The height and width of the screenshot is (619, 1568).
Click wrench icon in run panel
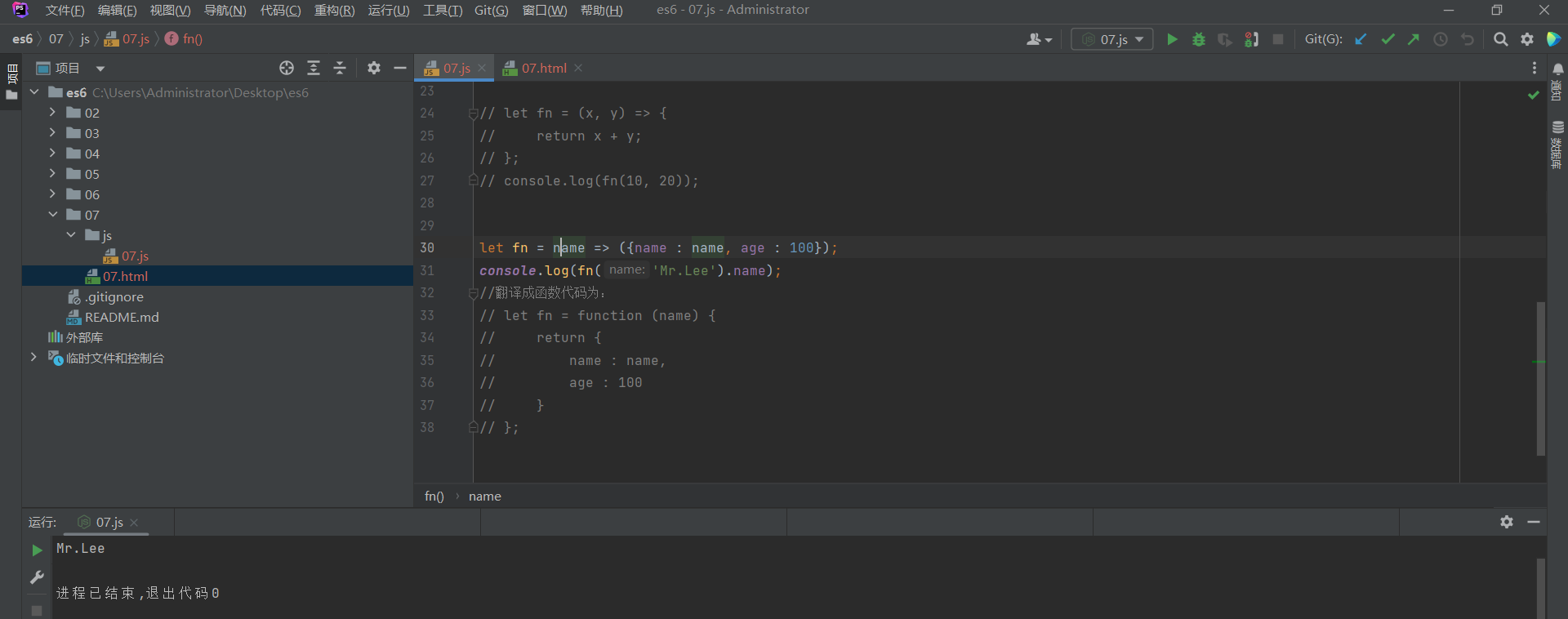tap(37, 577)
